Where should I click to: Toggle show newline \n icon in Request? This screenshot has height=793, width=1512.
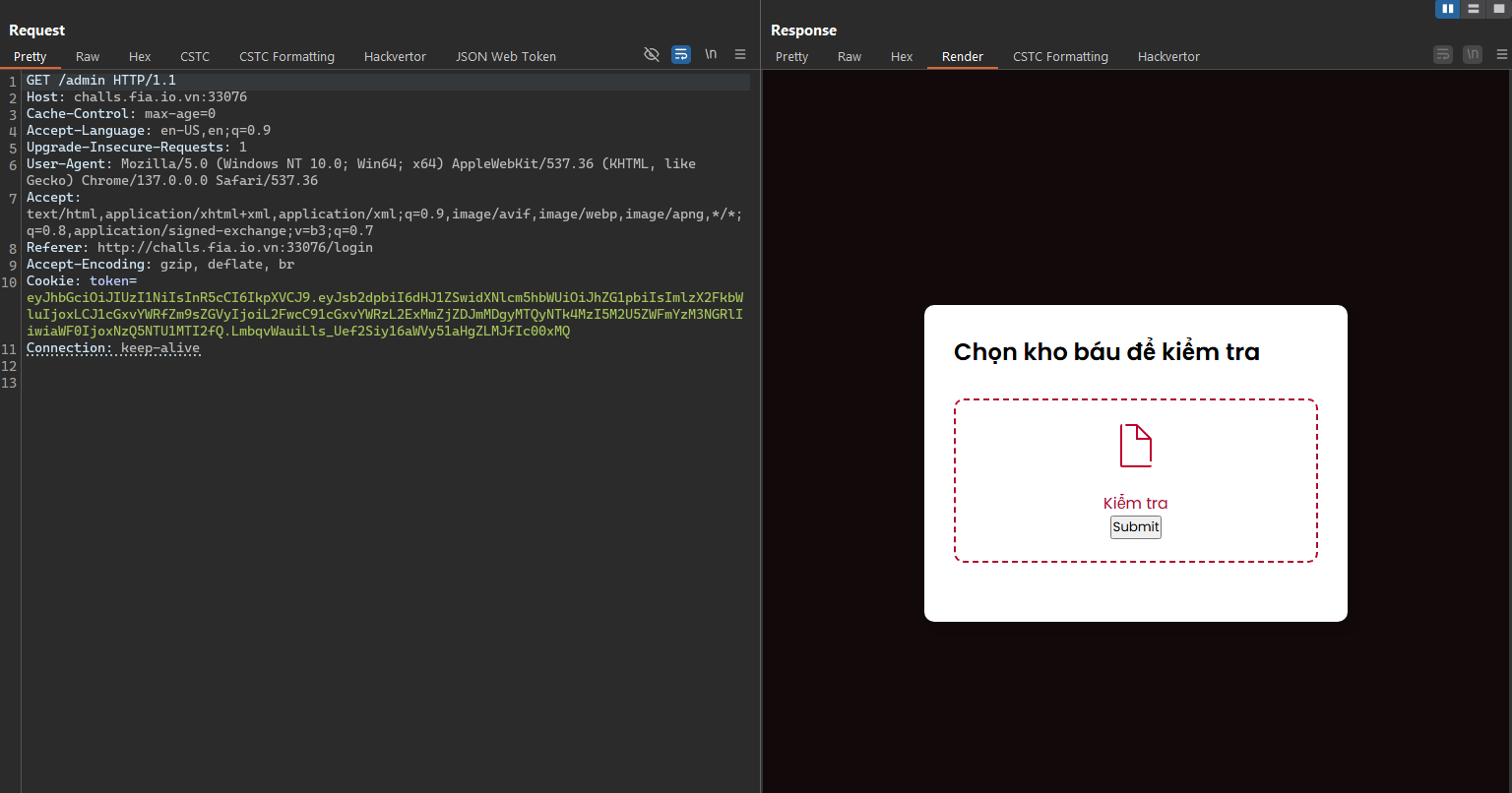pos(711,54)
